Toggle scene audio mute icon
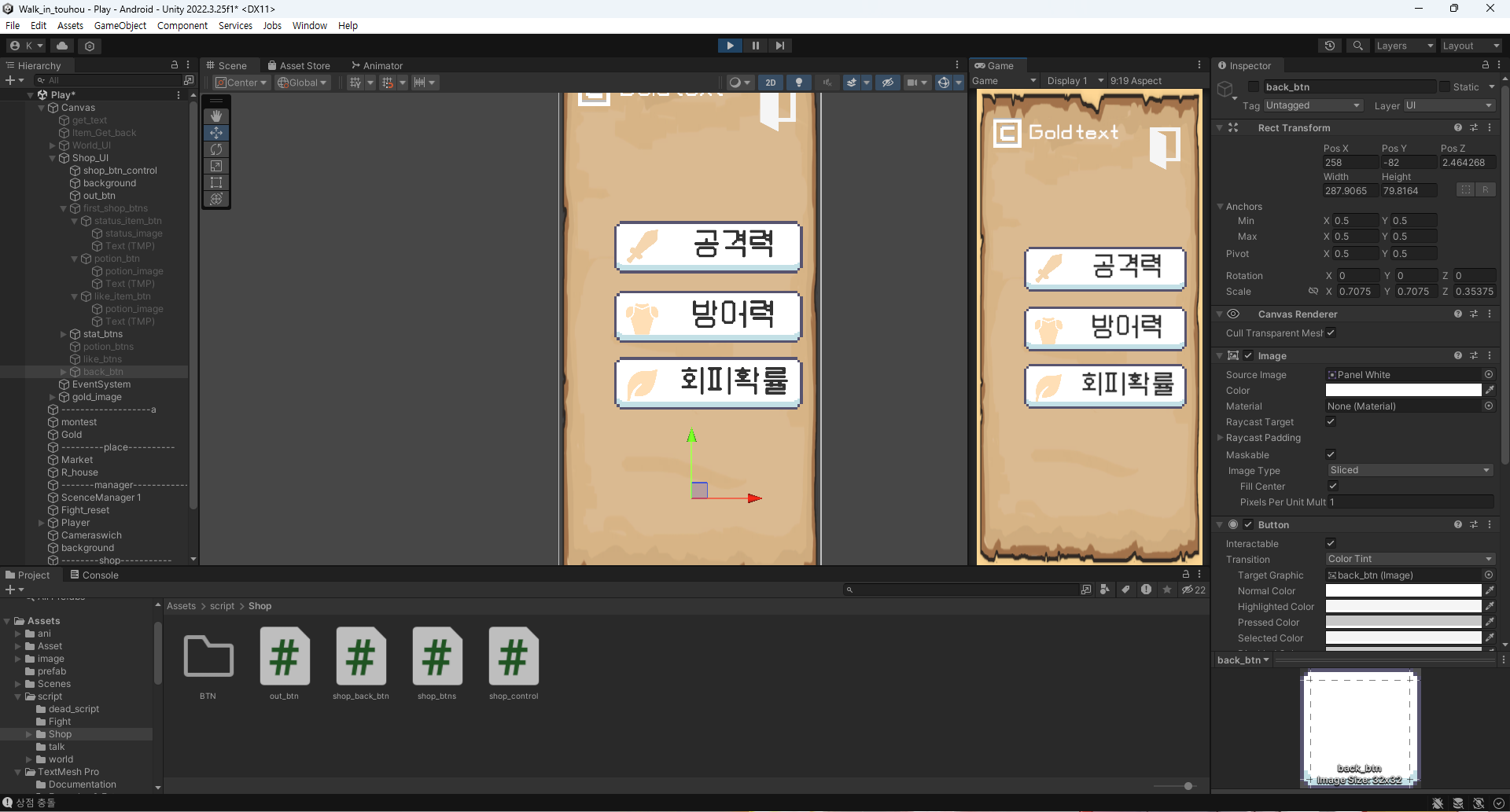 827,83
